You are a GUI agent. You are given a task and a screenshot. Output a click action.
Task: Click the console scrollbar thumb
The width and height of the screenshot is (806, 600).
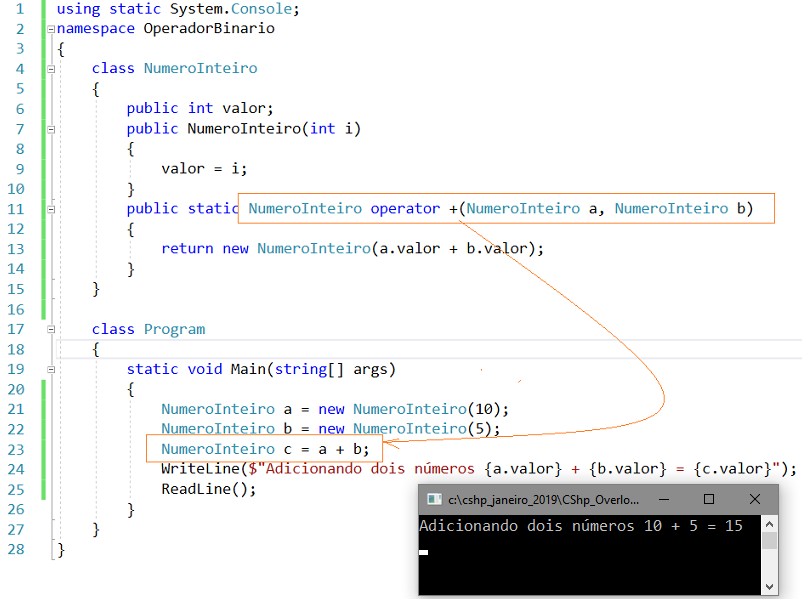tap(770, 540)
